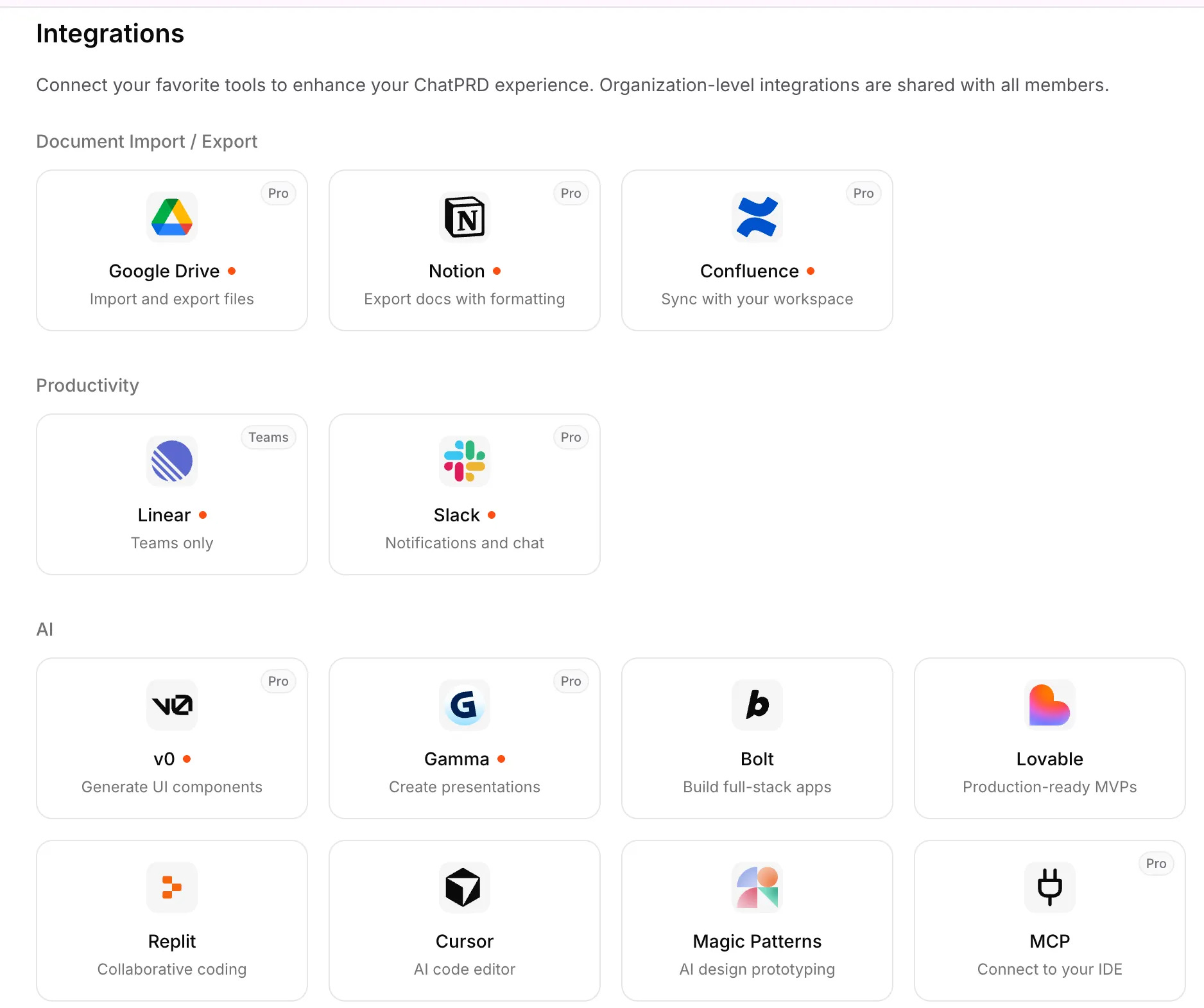Click 'Notifications and chat' description
Screen dimensions: 1204x1008
(x=465, y=543)
